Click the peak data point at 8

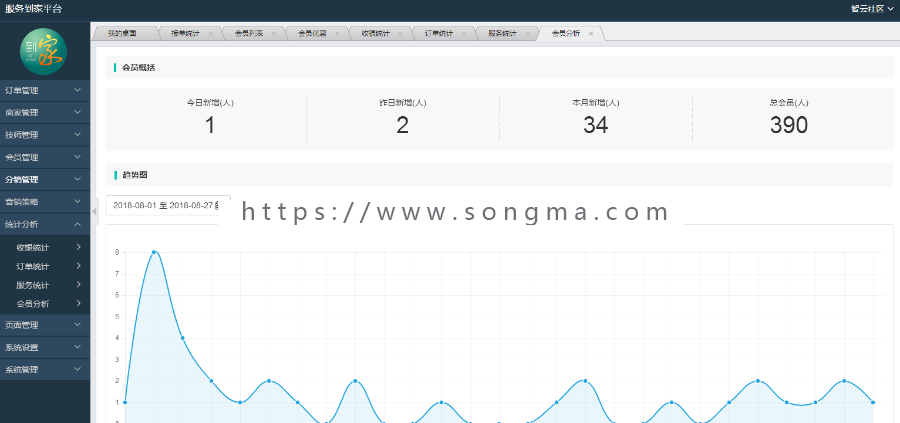pyautogui.click(x=154, y=252)
